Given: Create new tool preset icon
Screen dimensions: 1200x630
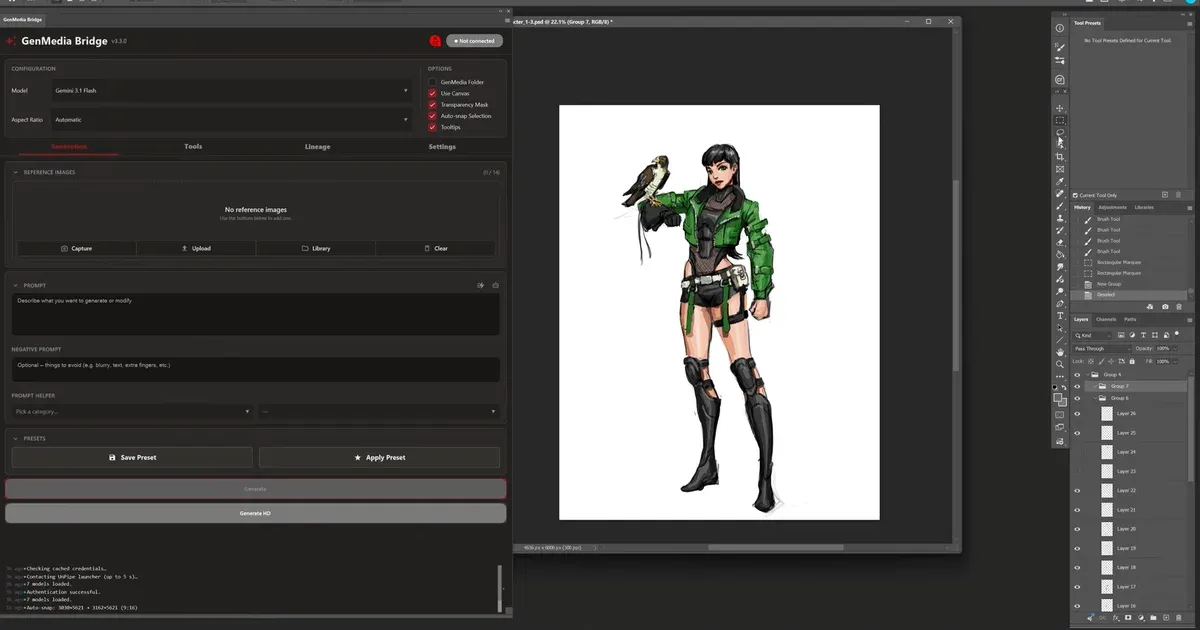Looking at the screenshot, I should pyautogui.click(x=1165, y=194).
